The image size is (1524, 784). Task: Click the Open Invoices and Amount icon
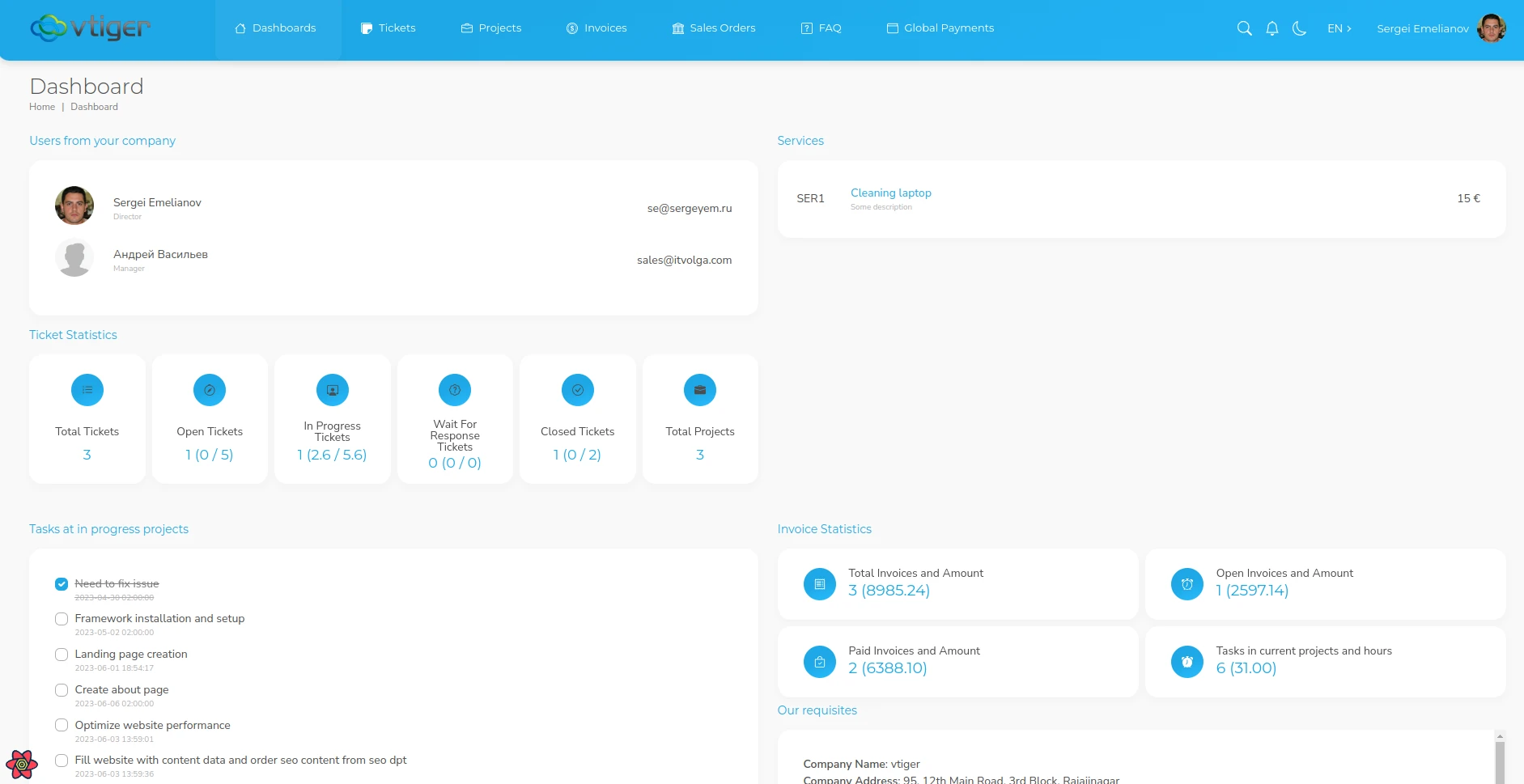[1187, 583]
